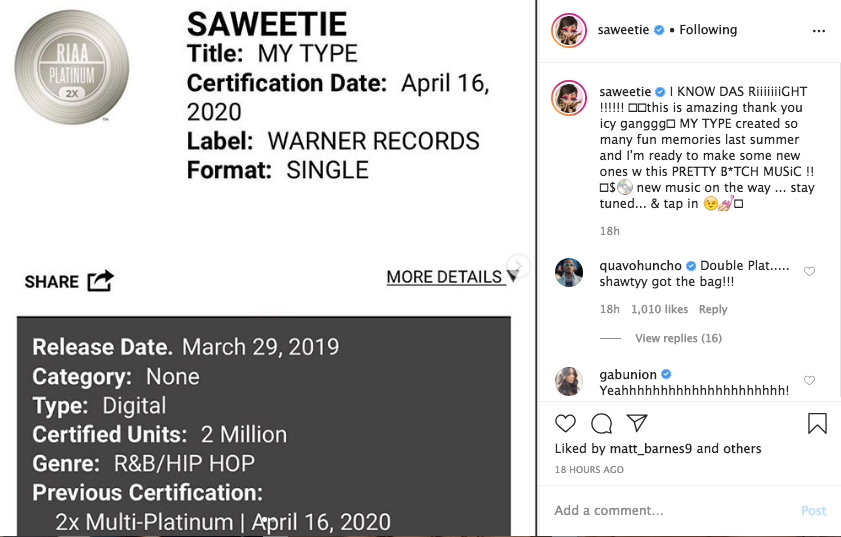841x537 pixels.
Task: Toggle the Following status for saweetie
Action: 708,30
